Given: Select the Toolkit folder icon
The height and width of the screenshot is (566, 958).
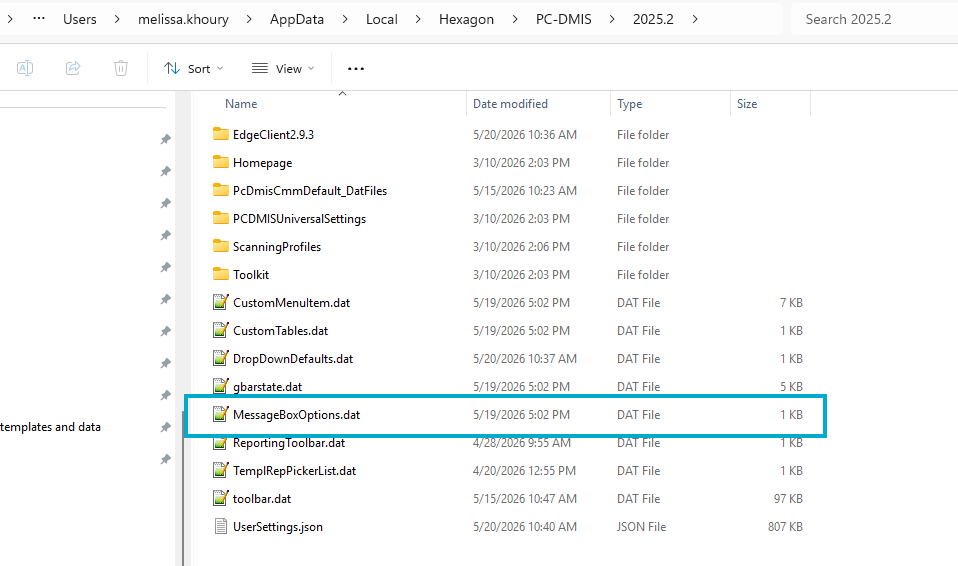Looking at the screenshot, I should pos(221,274).
